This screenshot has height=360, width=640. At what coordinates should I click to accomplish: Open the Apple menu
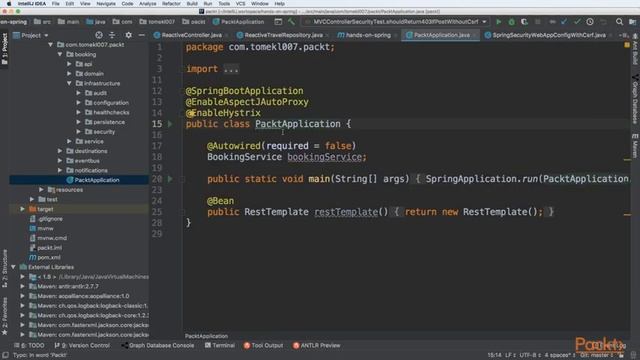point(8,4)
